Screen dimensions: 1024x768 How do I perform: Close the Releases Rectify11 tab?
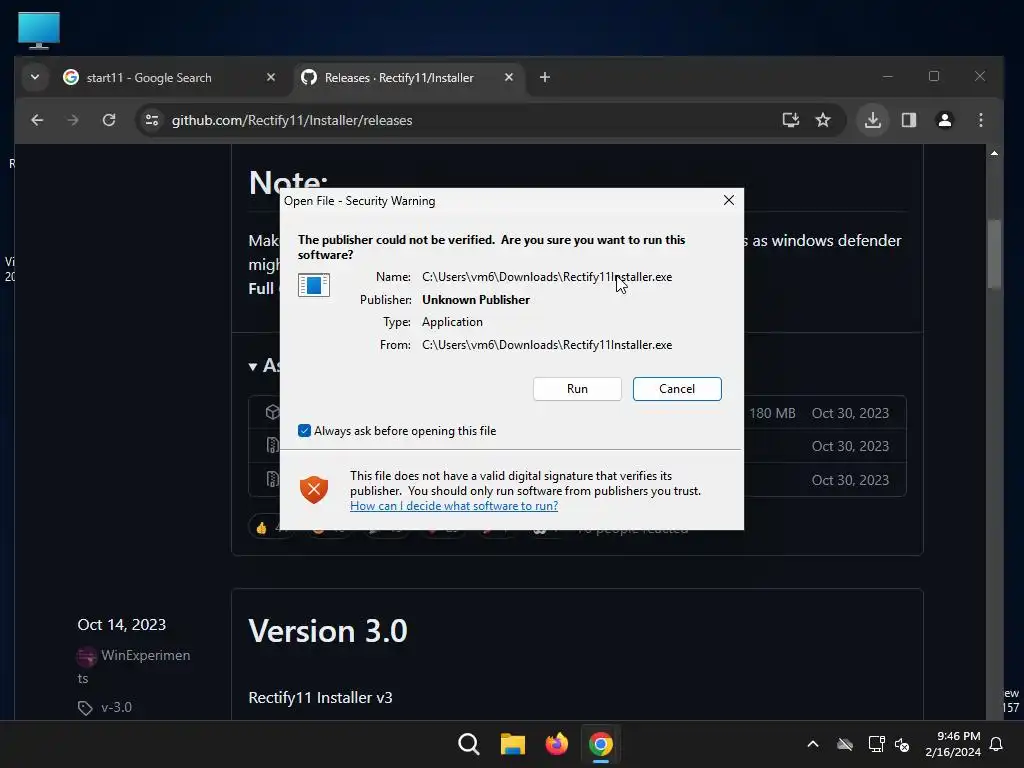pyautogui.click(x=509, y=77)
